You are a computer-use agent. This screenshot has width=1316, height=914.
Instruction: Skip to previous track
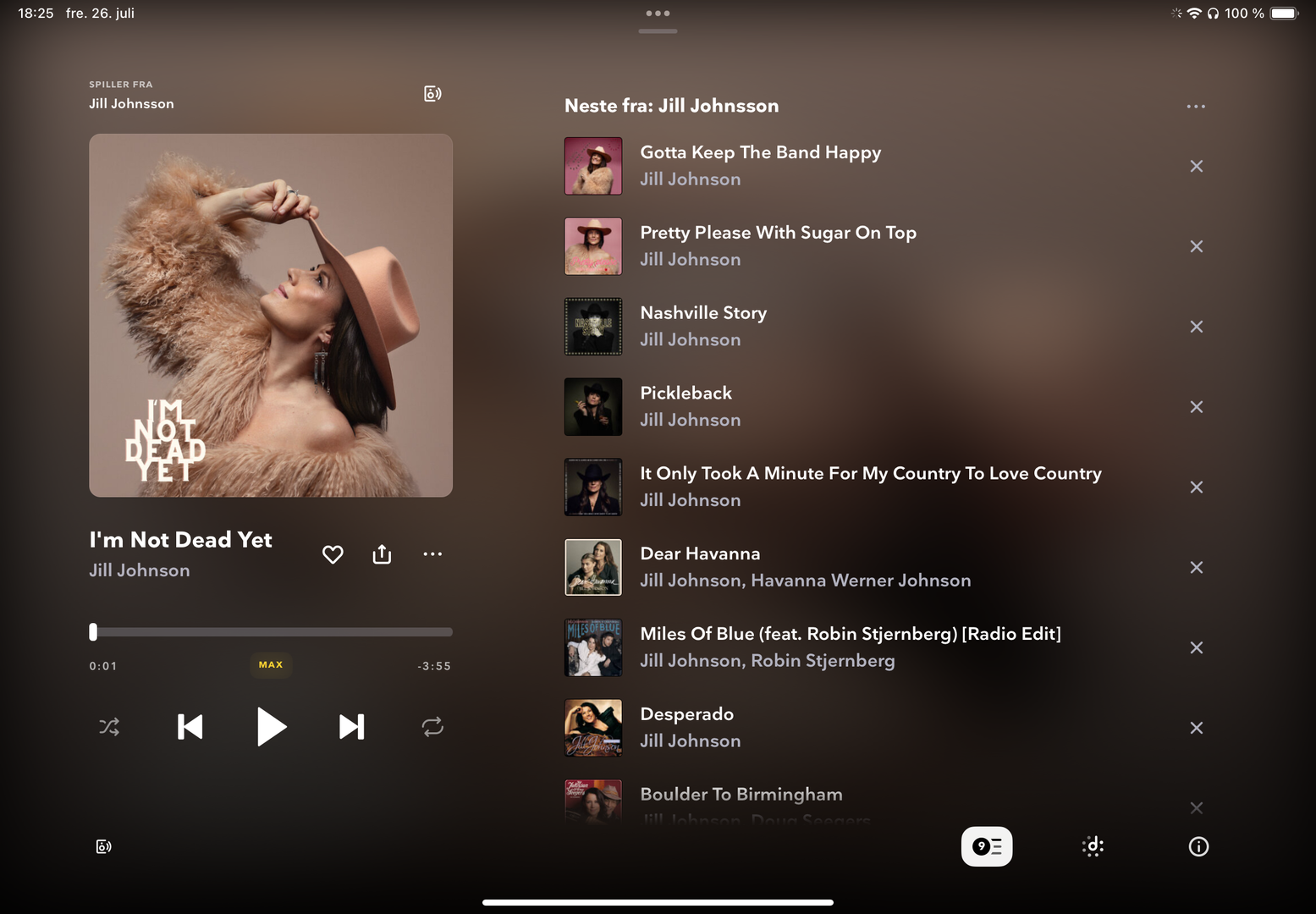[x=190, y=727]
